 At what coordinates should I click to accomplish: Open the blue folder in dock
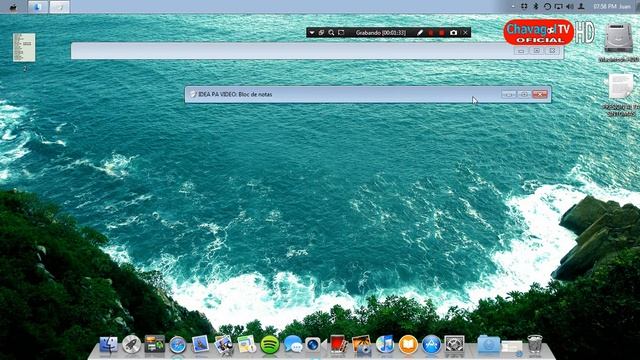[488, 345]
